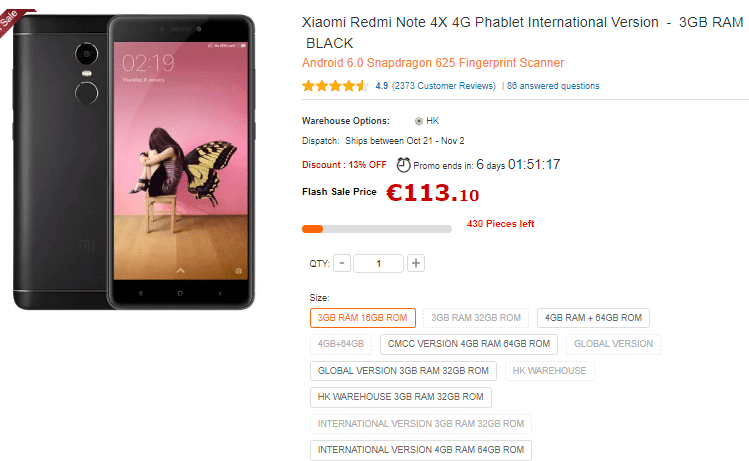Choose the 4GB RAM + 64GB ROM option
The height and width of the screenshot is (461, 749).
[593, 318]
